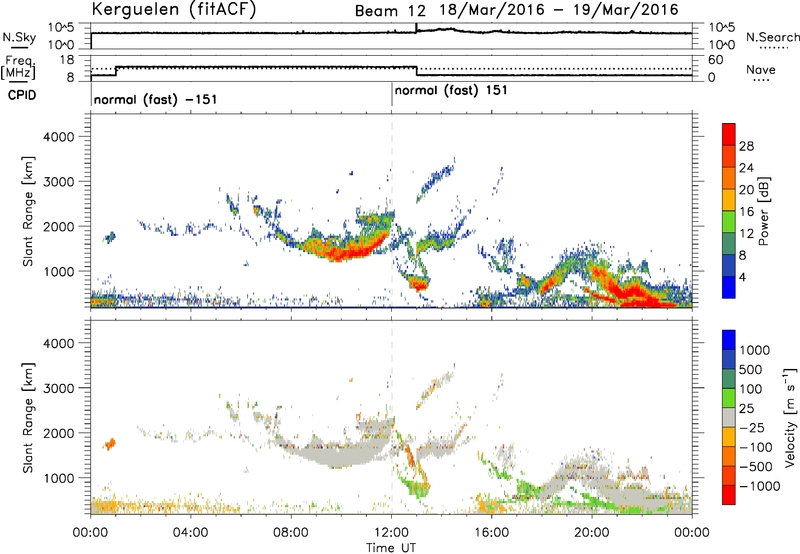The width and height of the screenshot is (800, 554).
Task: Pick the red bottom segment of velocity colorbar
Action: (x=729, y=495)
